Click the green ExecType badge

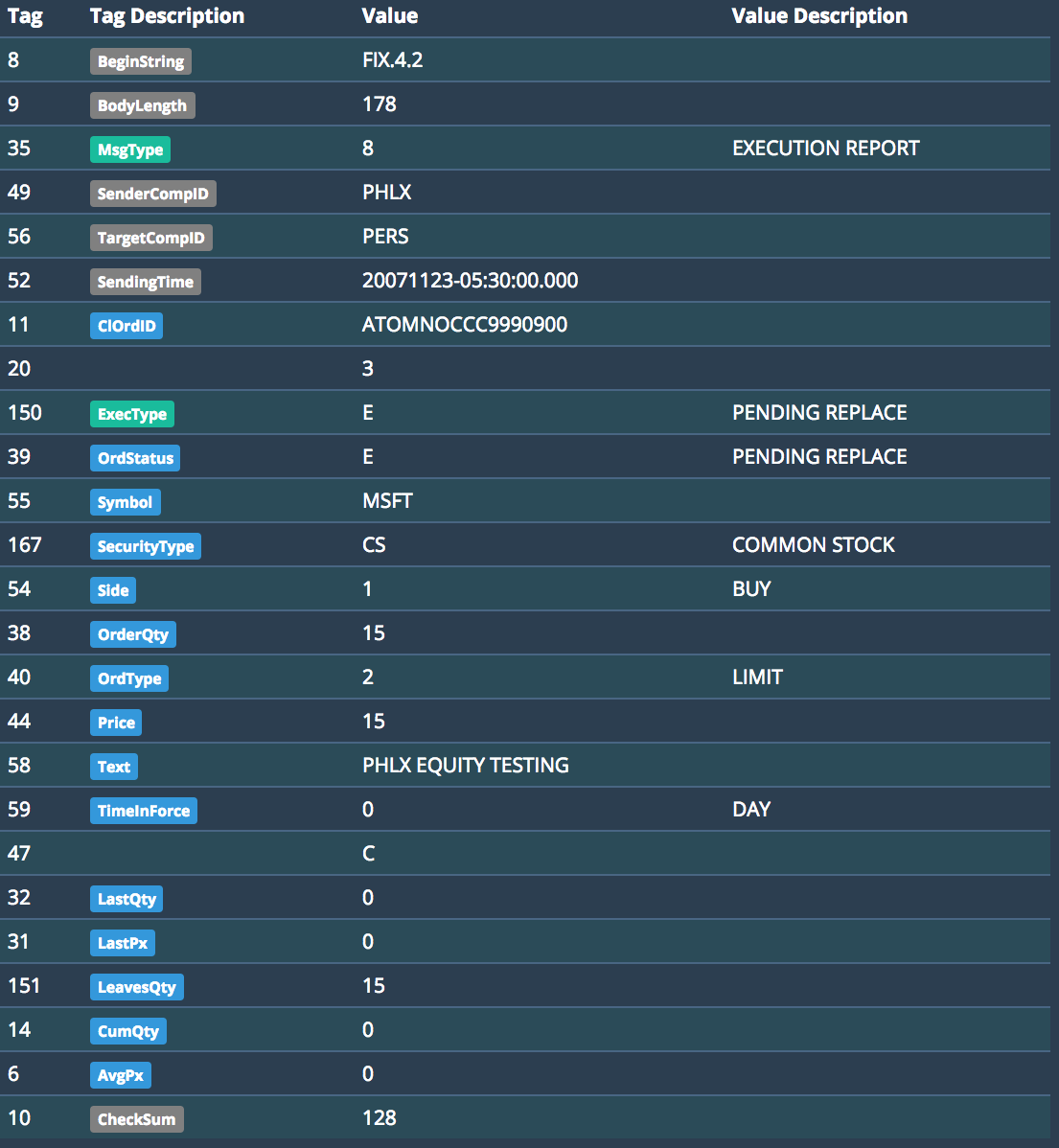(132, 414)
